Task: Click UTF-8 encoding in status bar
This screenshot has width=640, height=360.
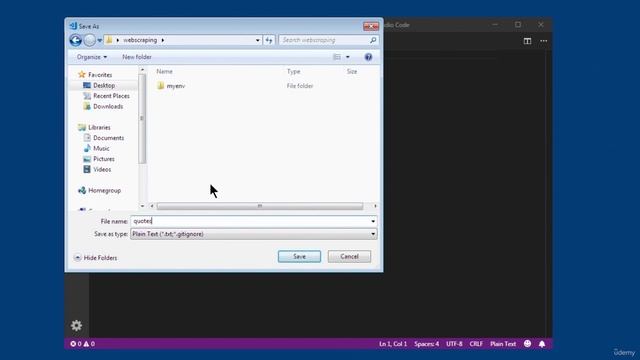Action: click(454, 344)
